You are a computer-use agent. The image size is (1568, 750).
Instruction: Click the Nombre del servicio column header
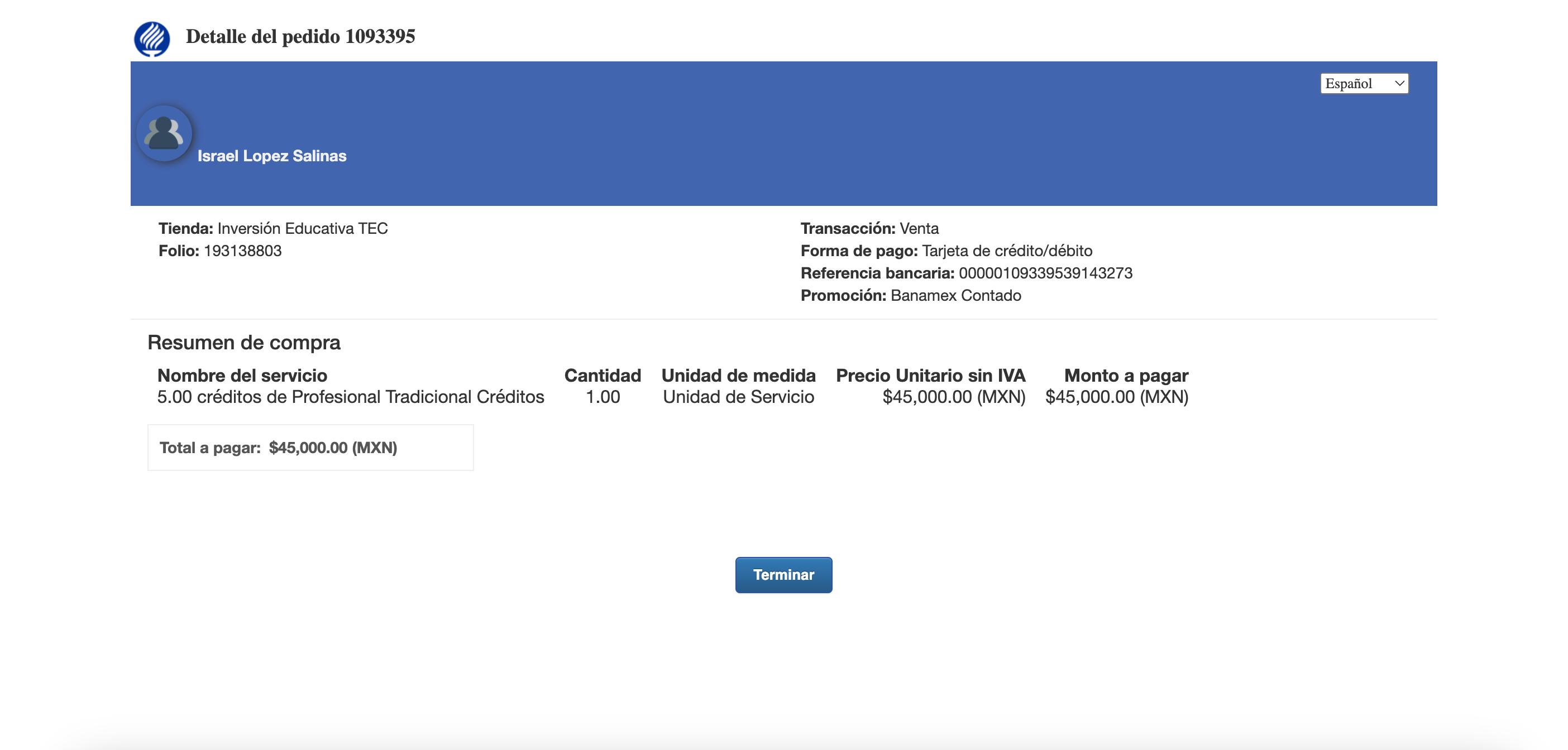(x=242, y=376)
